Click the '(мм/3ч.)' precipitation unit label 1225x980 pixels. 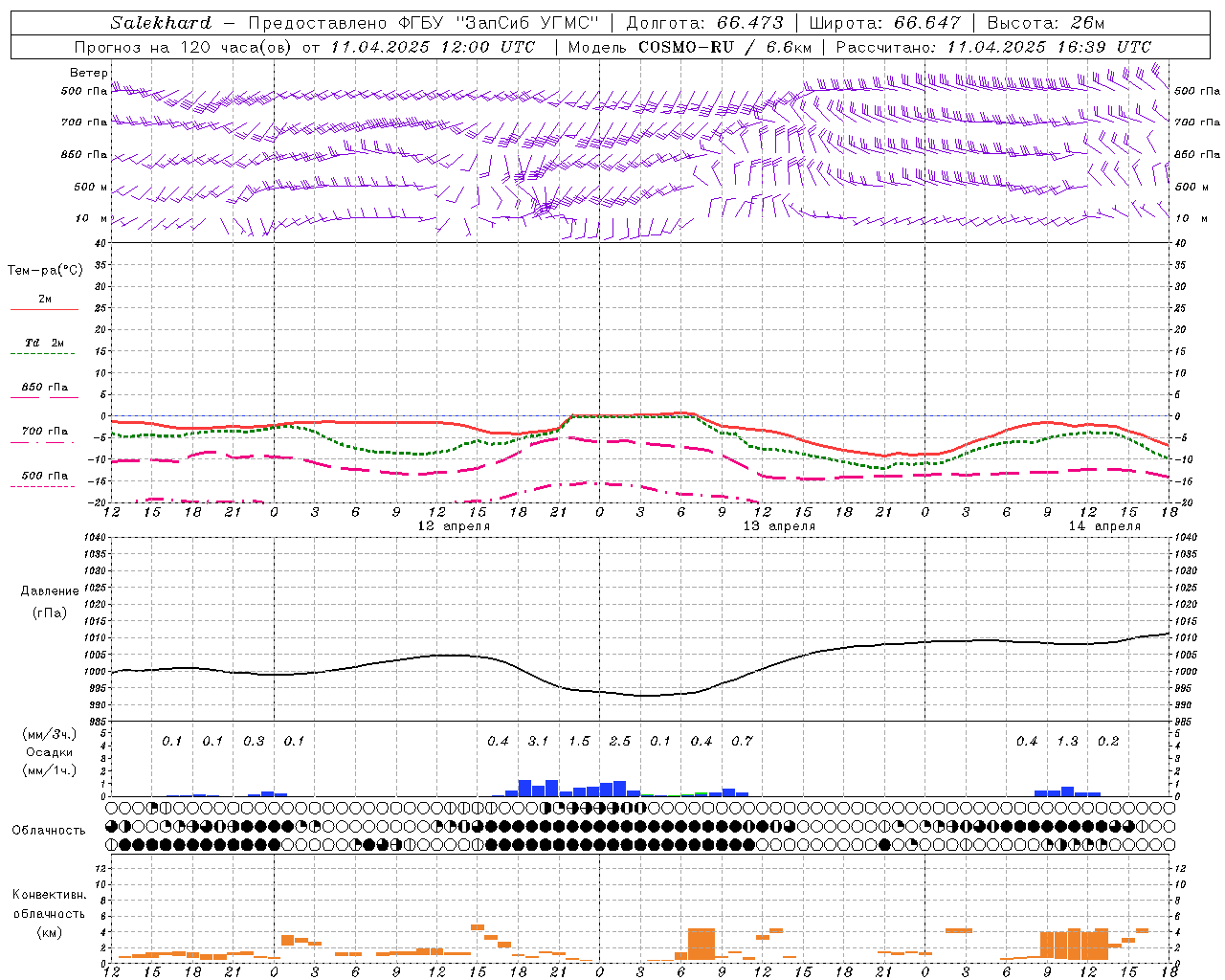[x=50, y=734]
